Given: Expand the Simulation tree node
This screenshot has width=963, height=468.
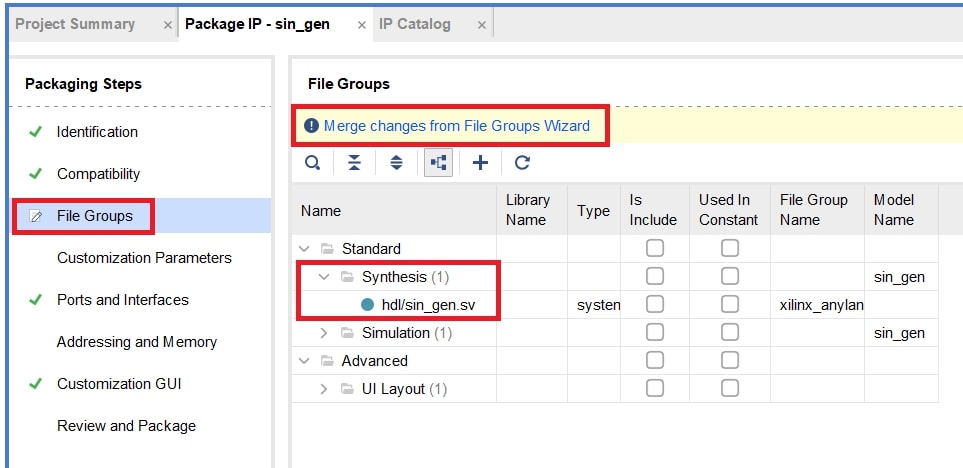Looking at the screenshot, I should pos(324,333).
